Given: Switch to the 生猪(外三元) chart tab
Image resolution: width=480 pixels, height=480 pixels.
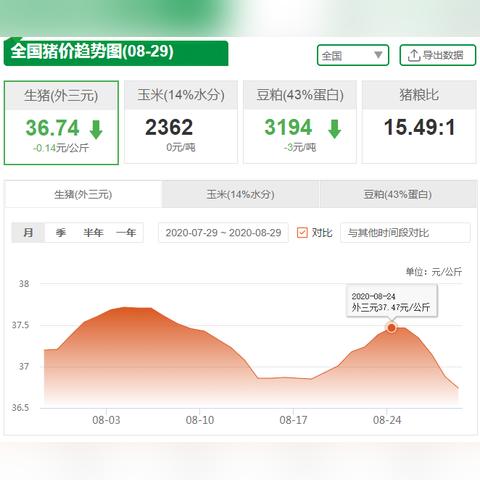Looking at the screenshot, I should tap(83, 194).
